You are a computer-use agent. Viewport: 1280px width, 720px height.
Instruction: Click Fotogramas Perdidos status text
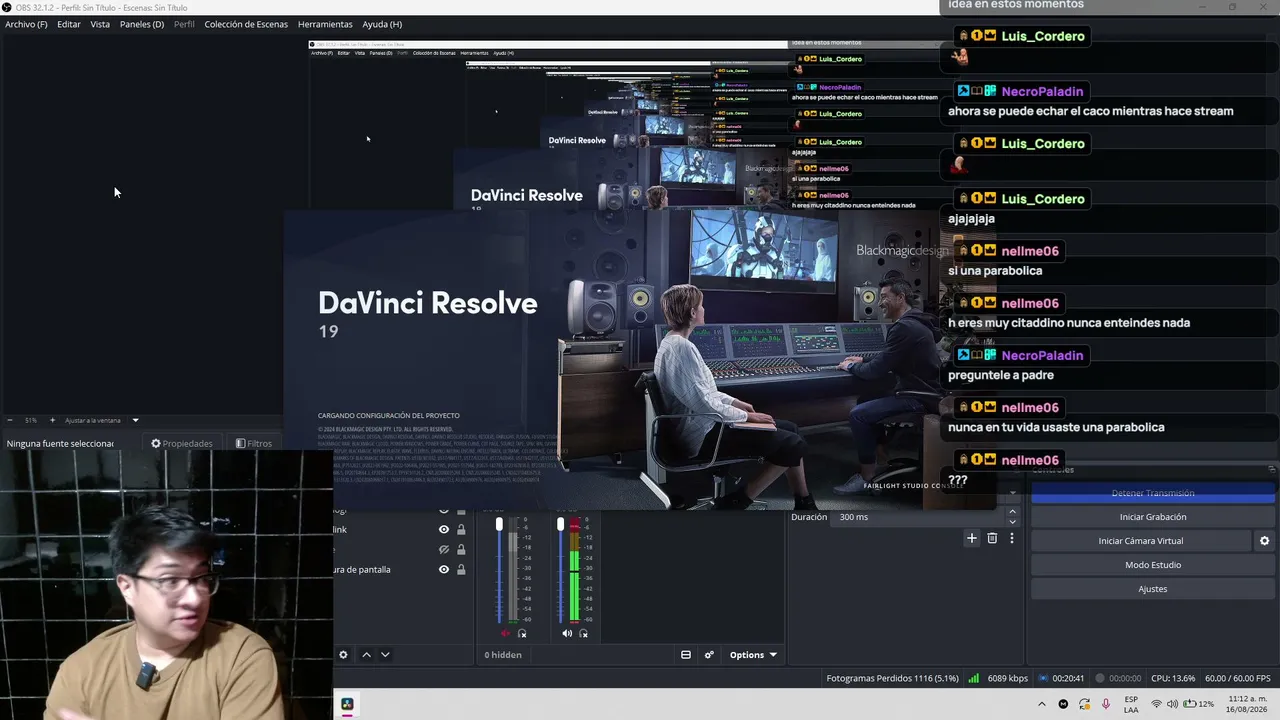coord(892,678)
